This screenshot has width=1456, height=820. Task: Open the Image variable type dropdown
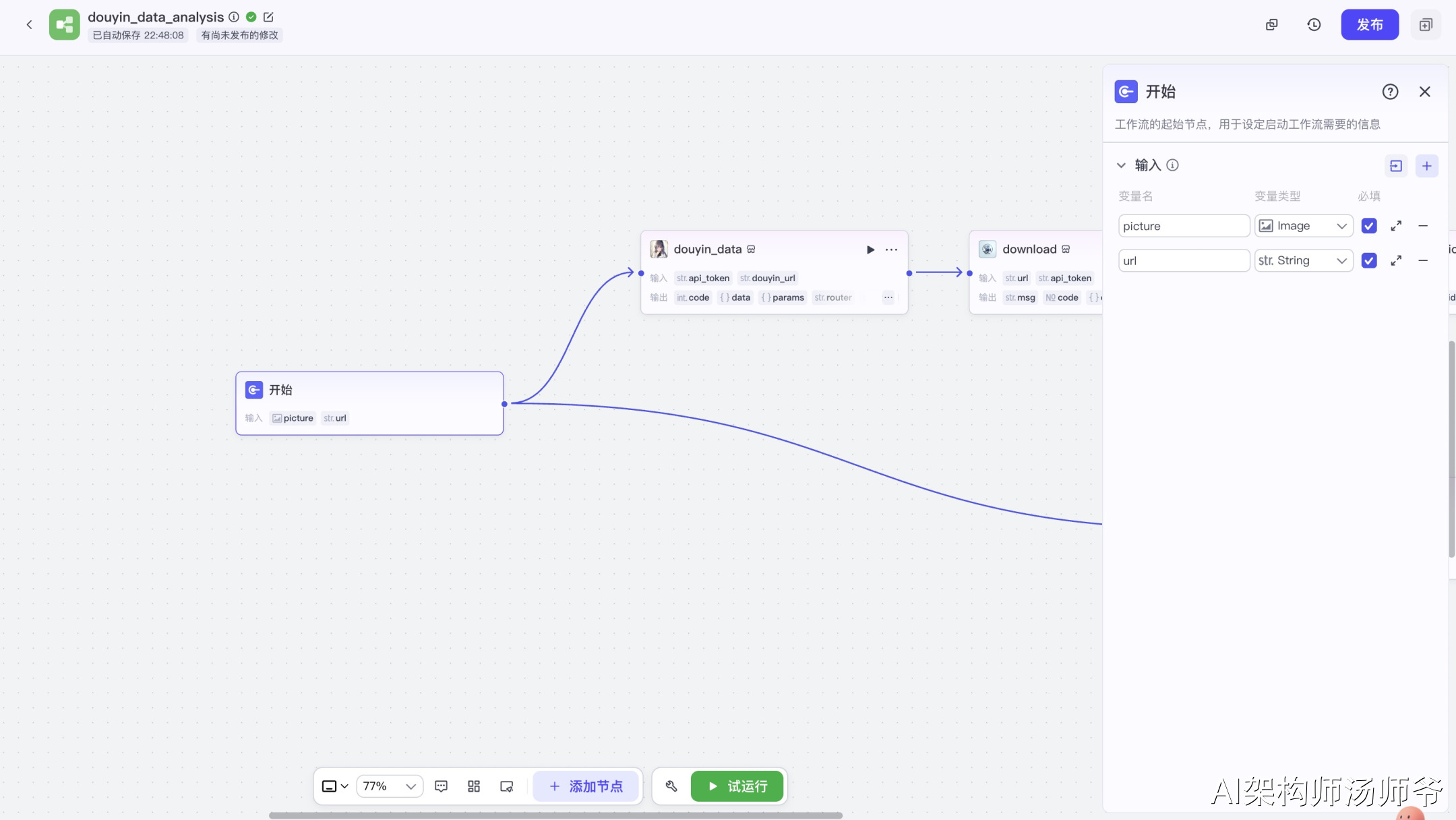click(x=1303, y=226)
